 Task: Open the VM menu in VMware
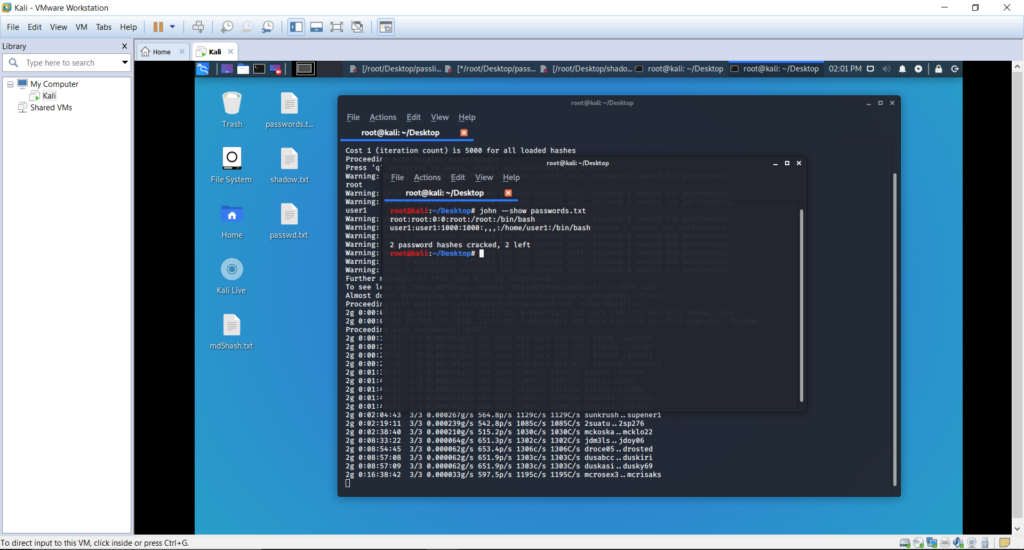(x=81, y=27)
